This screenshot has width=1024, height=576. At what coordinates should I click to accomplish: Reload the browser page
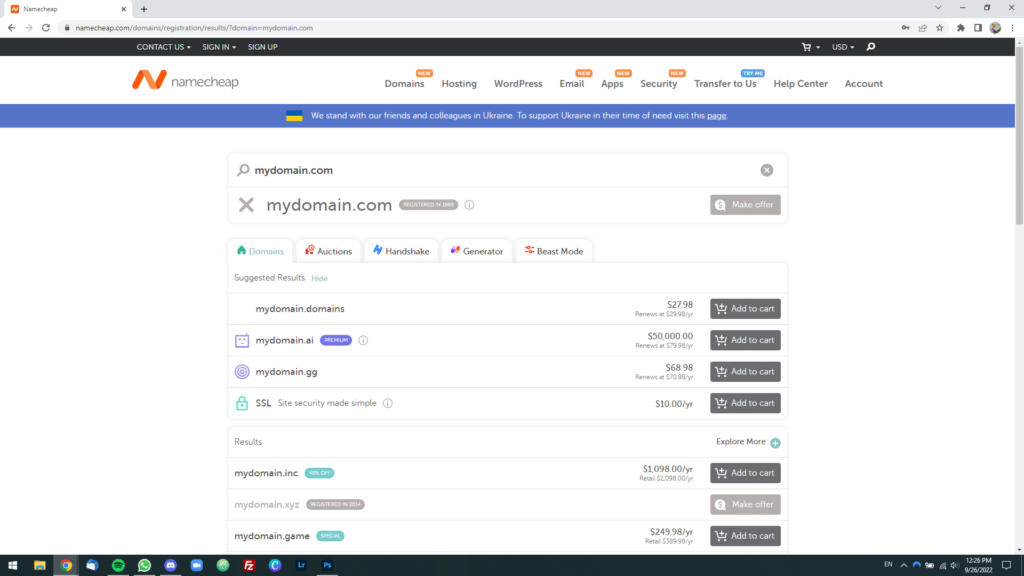point(46,28)
